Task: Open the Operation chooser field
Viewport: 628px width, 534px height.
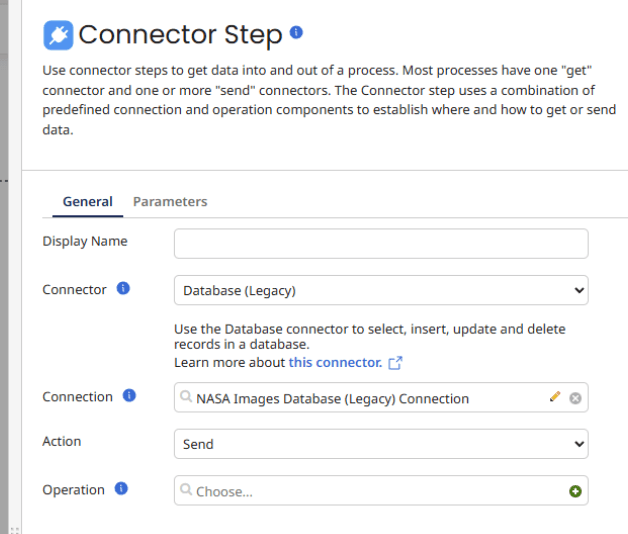Action: pyautogui.click(x=370, y=491)
